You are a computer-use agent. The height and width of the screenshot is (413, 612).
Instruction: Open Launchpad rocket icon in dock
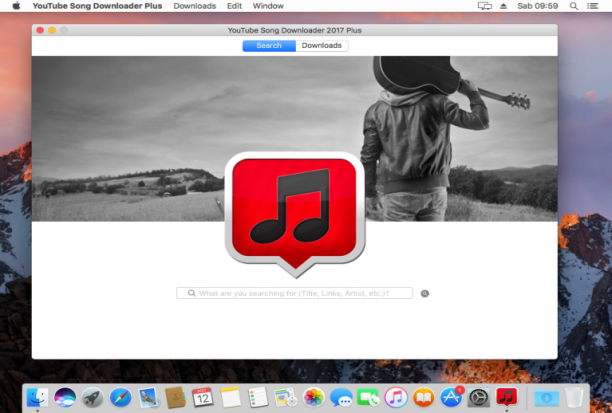click(93, 397)
